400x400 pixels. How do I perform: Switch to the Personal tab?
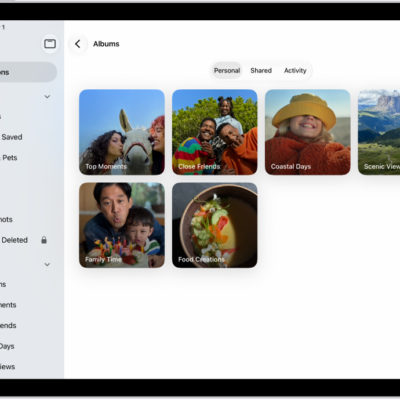[x=227, y=70]
